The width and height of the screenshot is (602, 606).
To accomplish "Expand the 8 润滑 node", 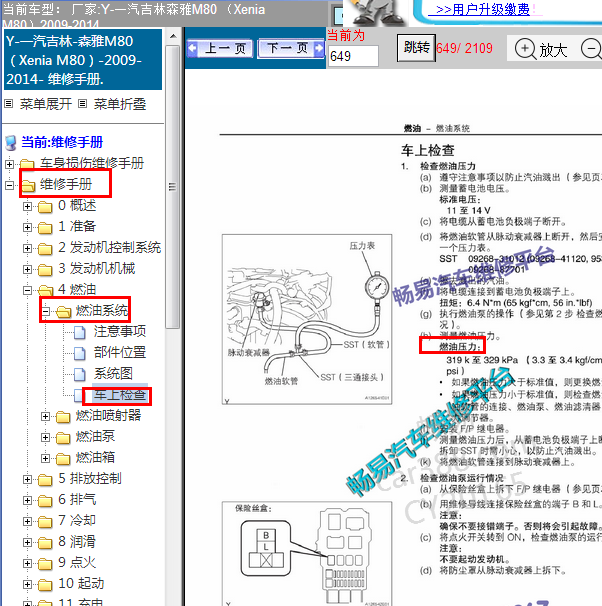I will tap(27, 542).
